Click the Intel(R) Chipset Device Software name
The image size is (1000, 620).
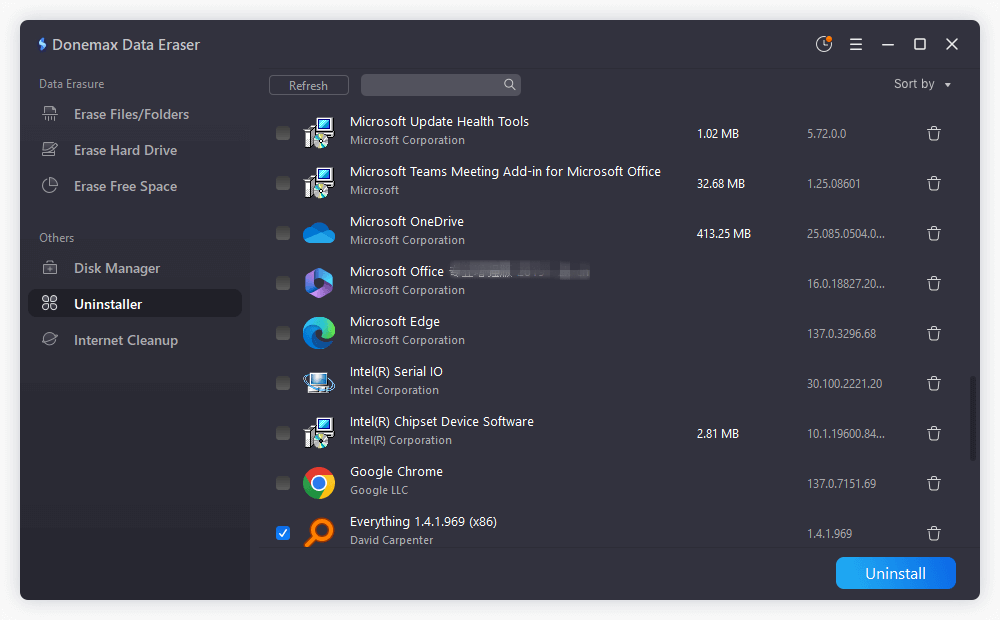[442, 422]
